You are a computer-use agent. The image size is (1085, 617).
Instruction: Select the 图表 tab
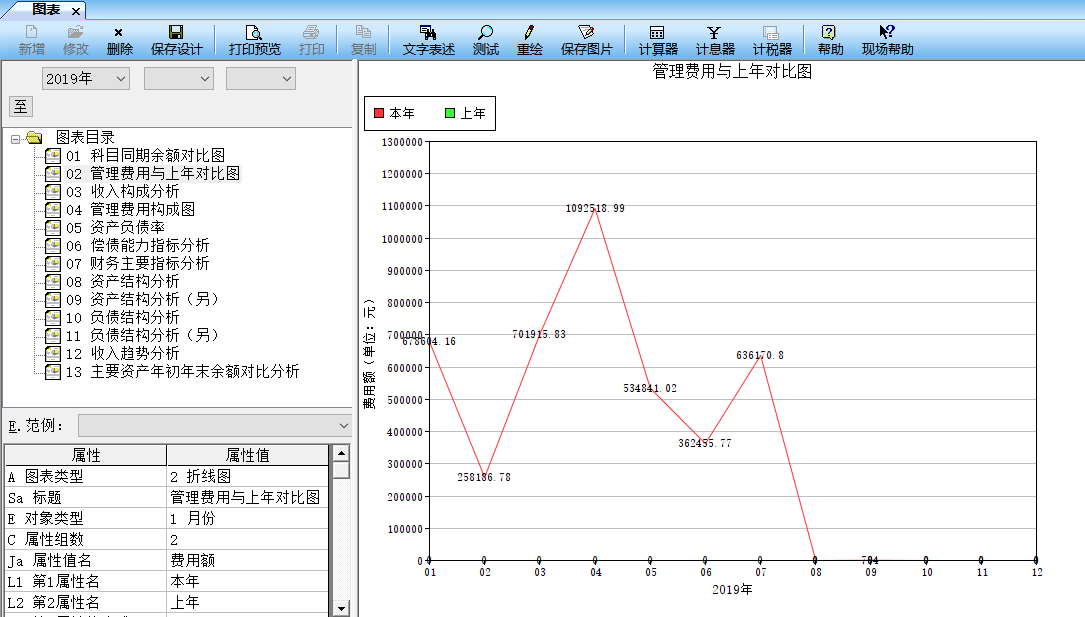(x=46, y=9)
